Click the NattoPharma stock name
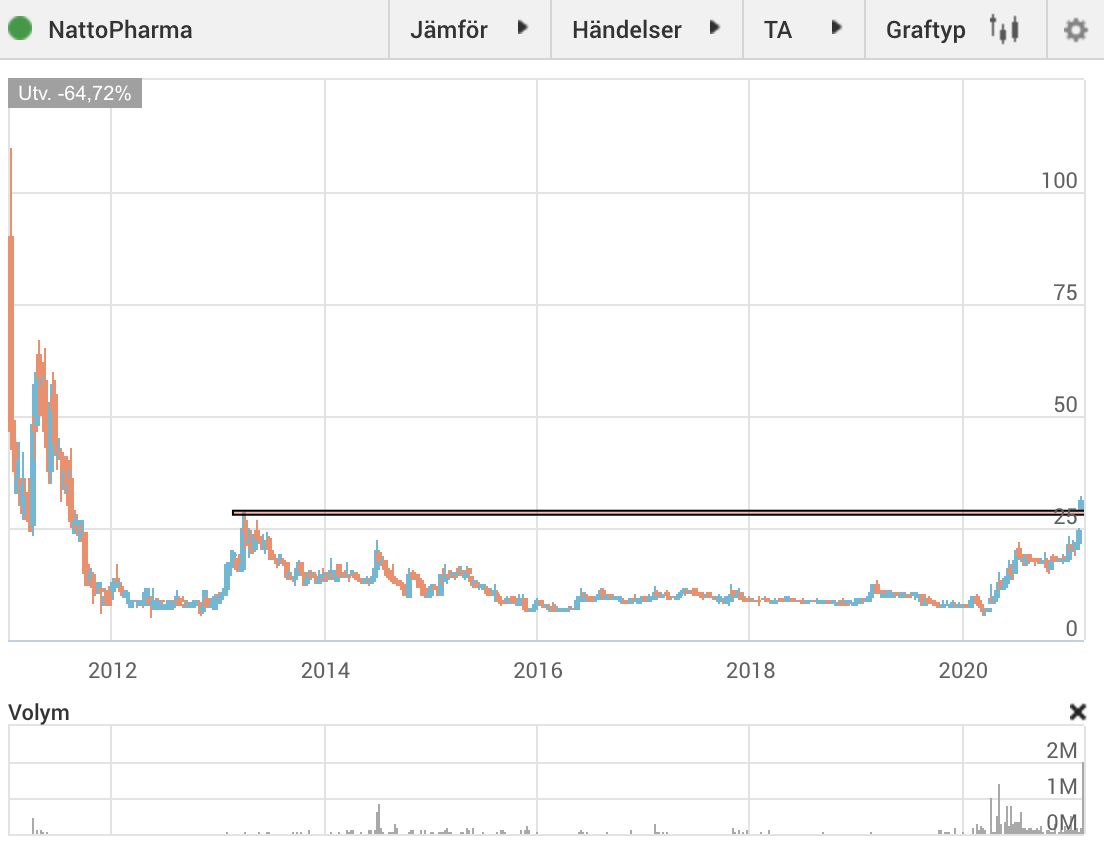This screenshot has height=848, width=1104. [x=120, y=30]
